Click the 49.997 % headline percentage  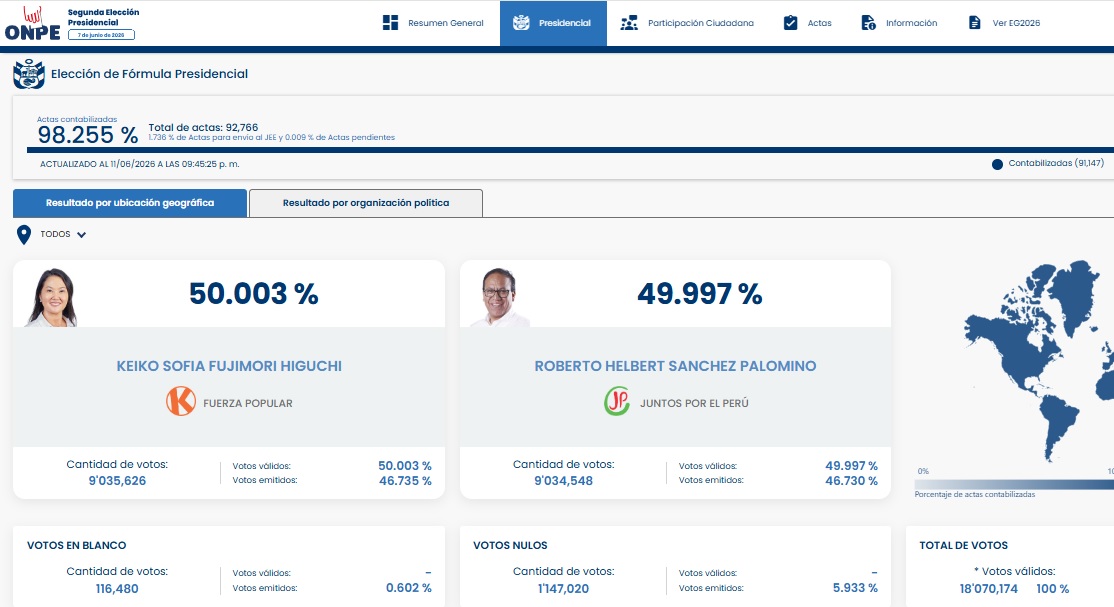tap(700, 294)
